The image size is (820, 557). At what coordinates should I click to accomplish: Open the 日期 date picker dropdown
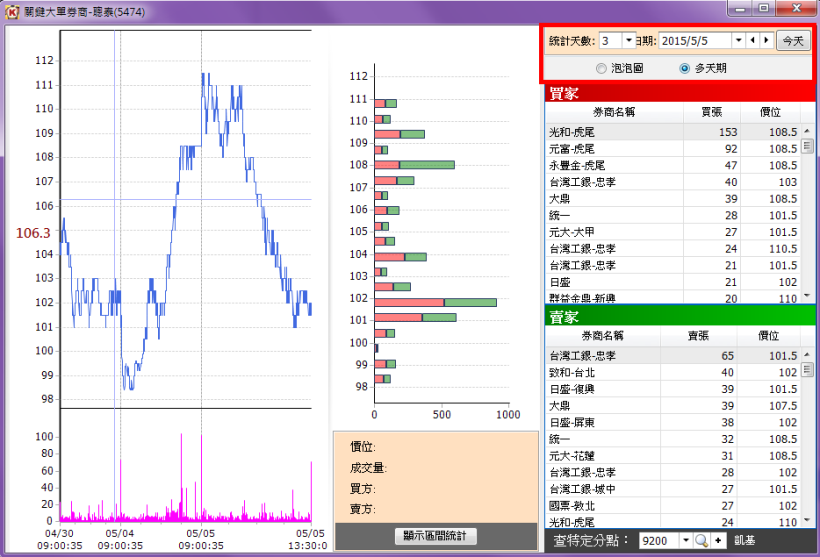click(x=738, y=41)
